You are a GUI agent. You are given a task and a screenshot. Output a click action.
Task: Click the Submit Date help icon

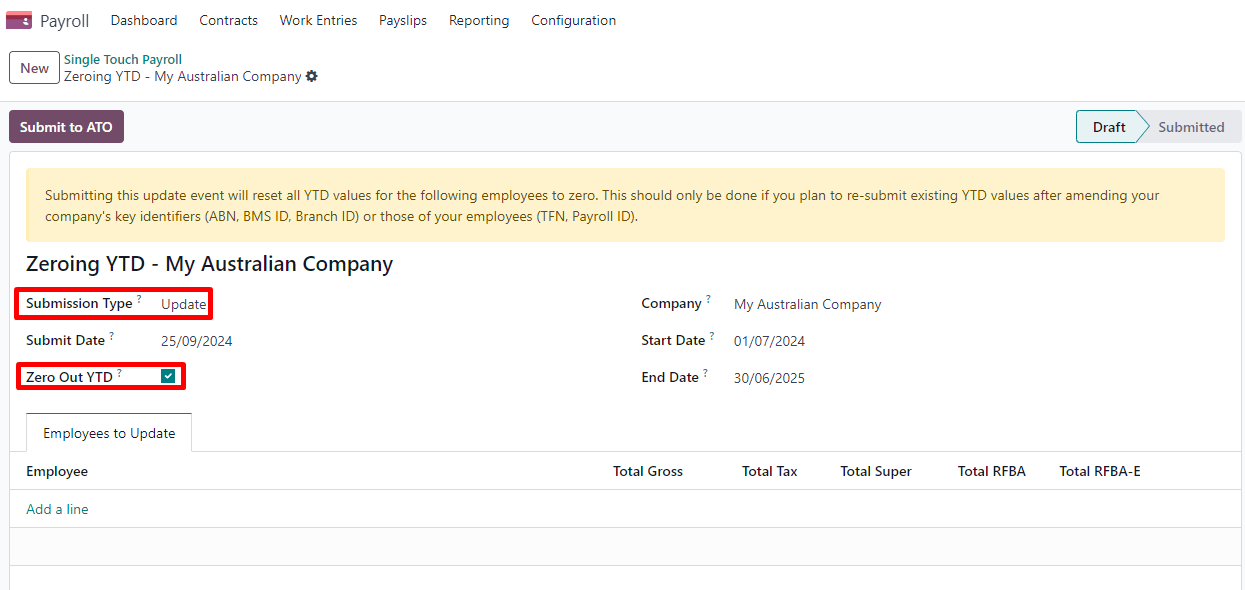click(113, 334)
